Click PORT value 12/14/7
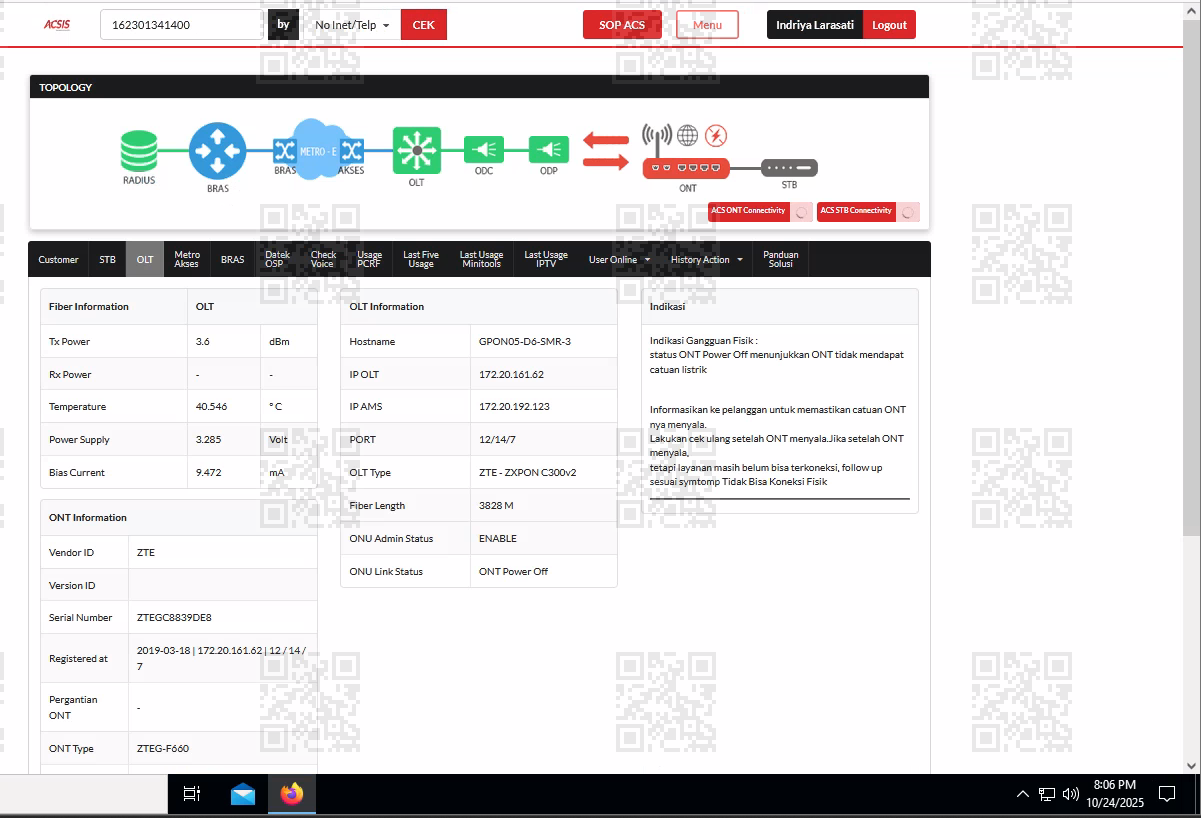 497,440
